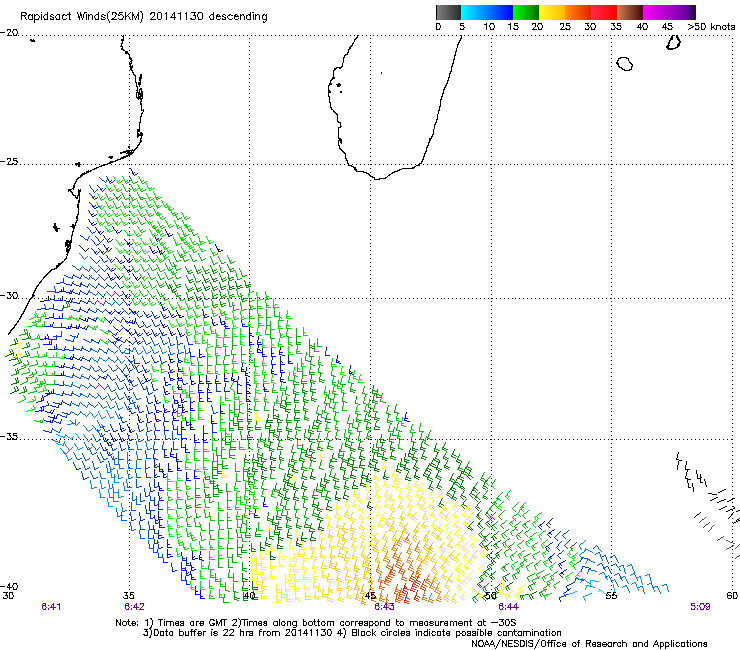This screenshot has width=740, height=650.
Task: Click the bottom-axis longitude label '30'
Action: coord(8,596)
